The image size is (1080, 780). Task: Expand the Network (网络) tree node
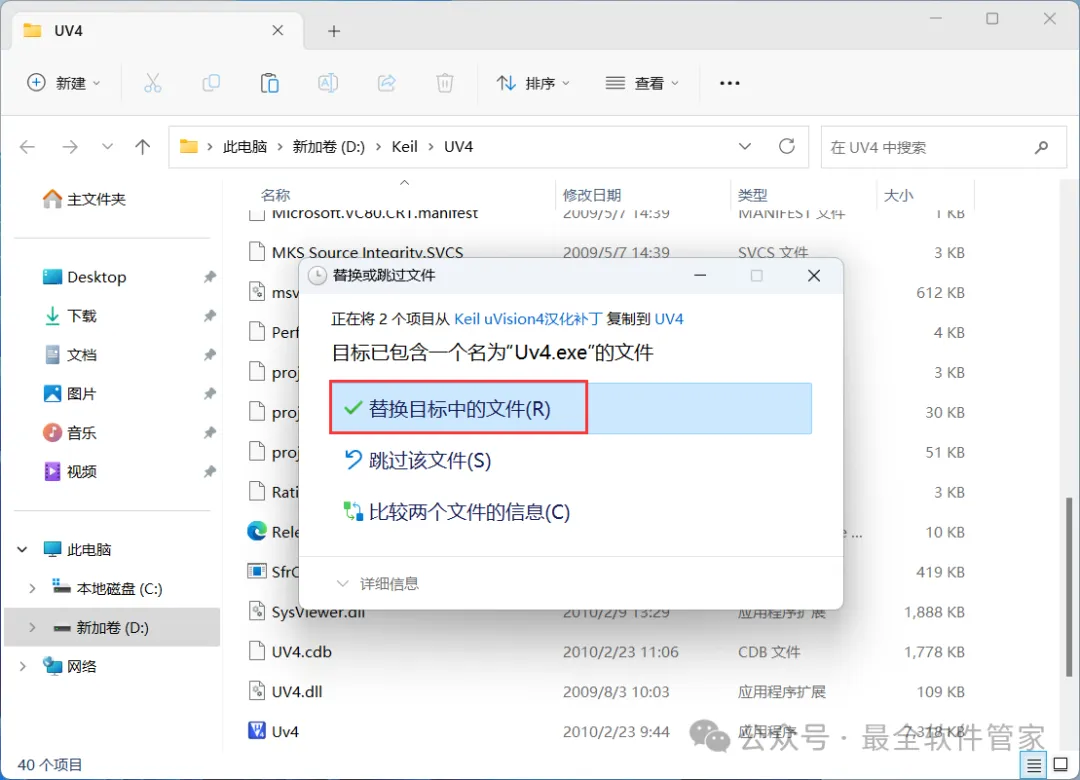(x=22, y=666)
